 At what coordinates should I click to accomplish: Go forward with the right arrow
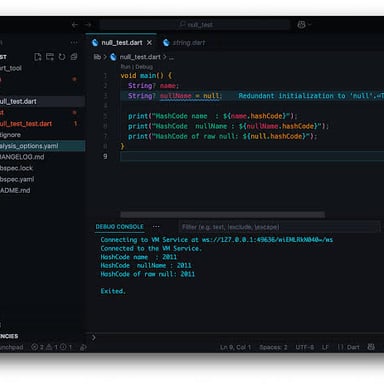click(x=88, y=25)
